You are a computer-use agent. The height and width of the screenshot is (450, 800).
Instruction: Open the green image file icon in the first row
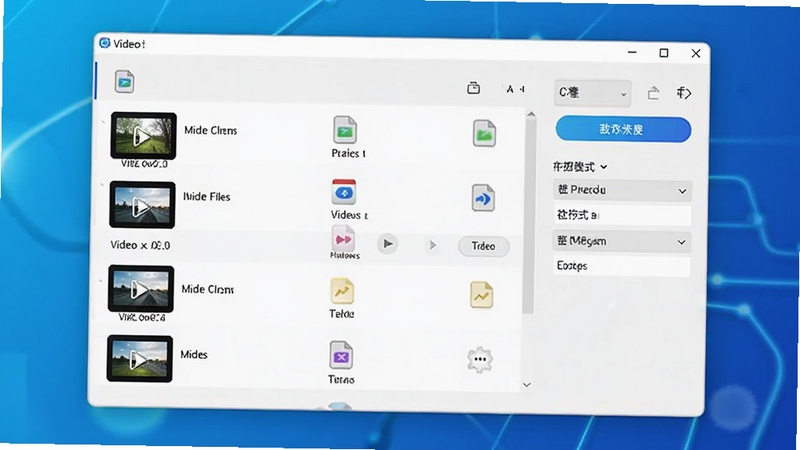point(484,133)
